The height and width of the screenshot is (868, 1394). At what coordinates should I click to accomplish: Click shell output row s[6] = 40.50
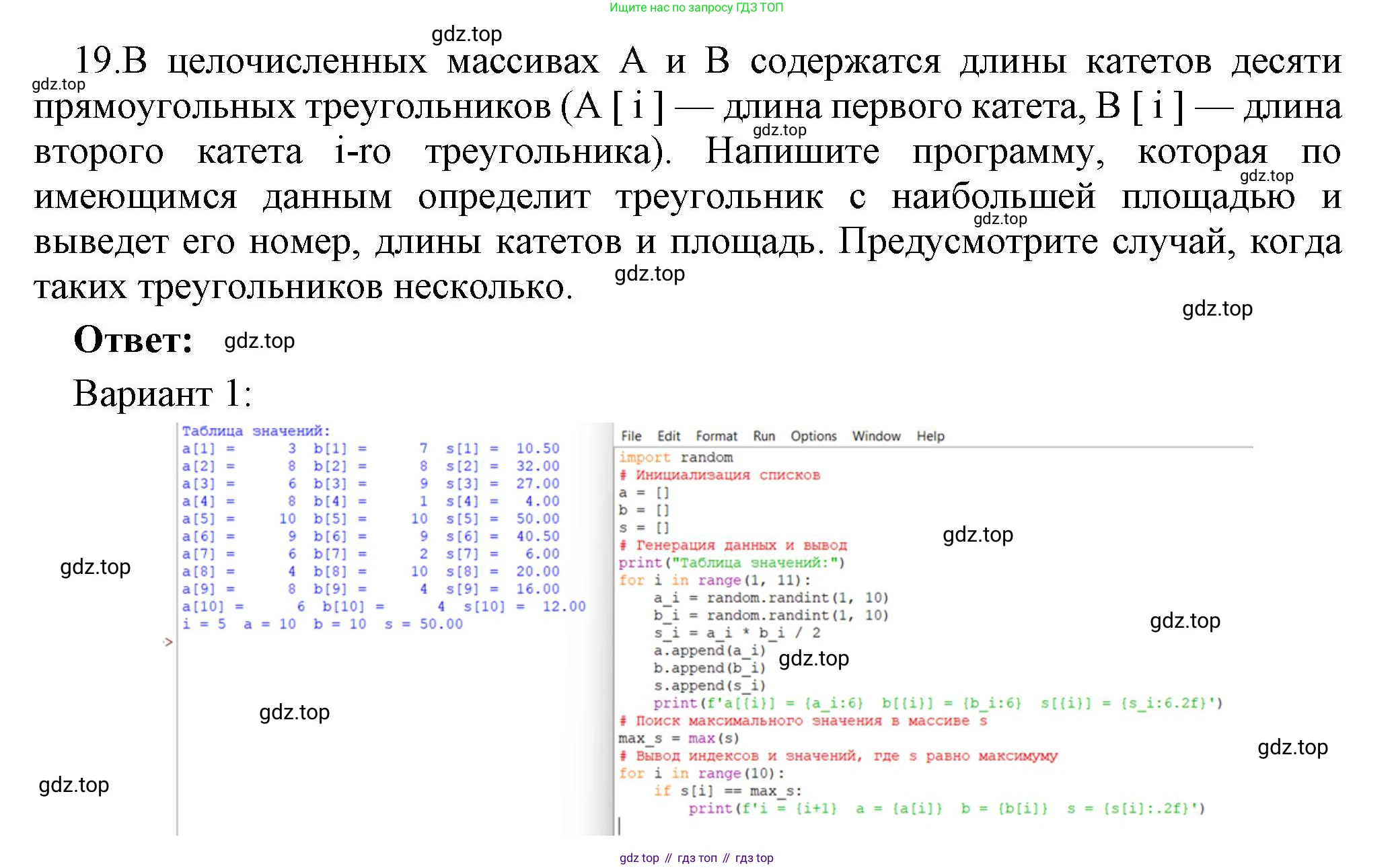click(370, 536)
